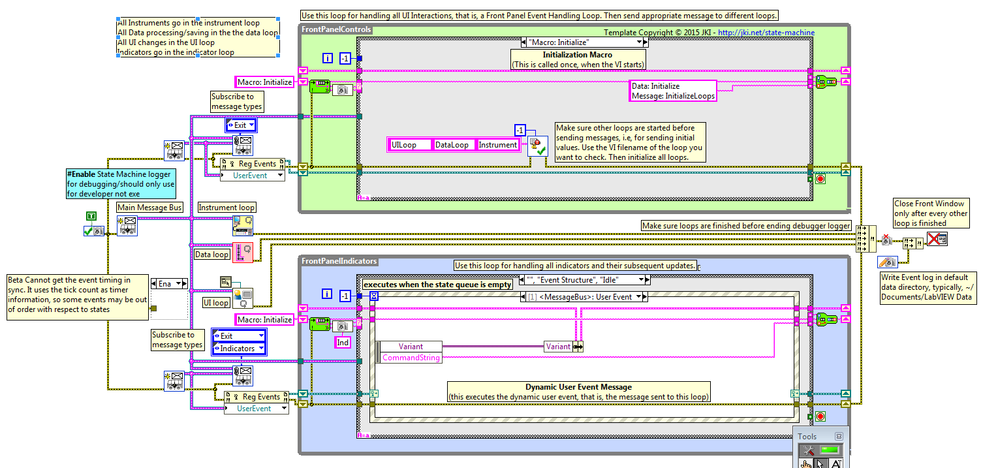Click the Ind string constant
The image size is (998, 468).
342,343
